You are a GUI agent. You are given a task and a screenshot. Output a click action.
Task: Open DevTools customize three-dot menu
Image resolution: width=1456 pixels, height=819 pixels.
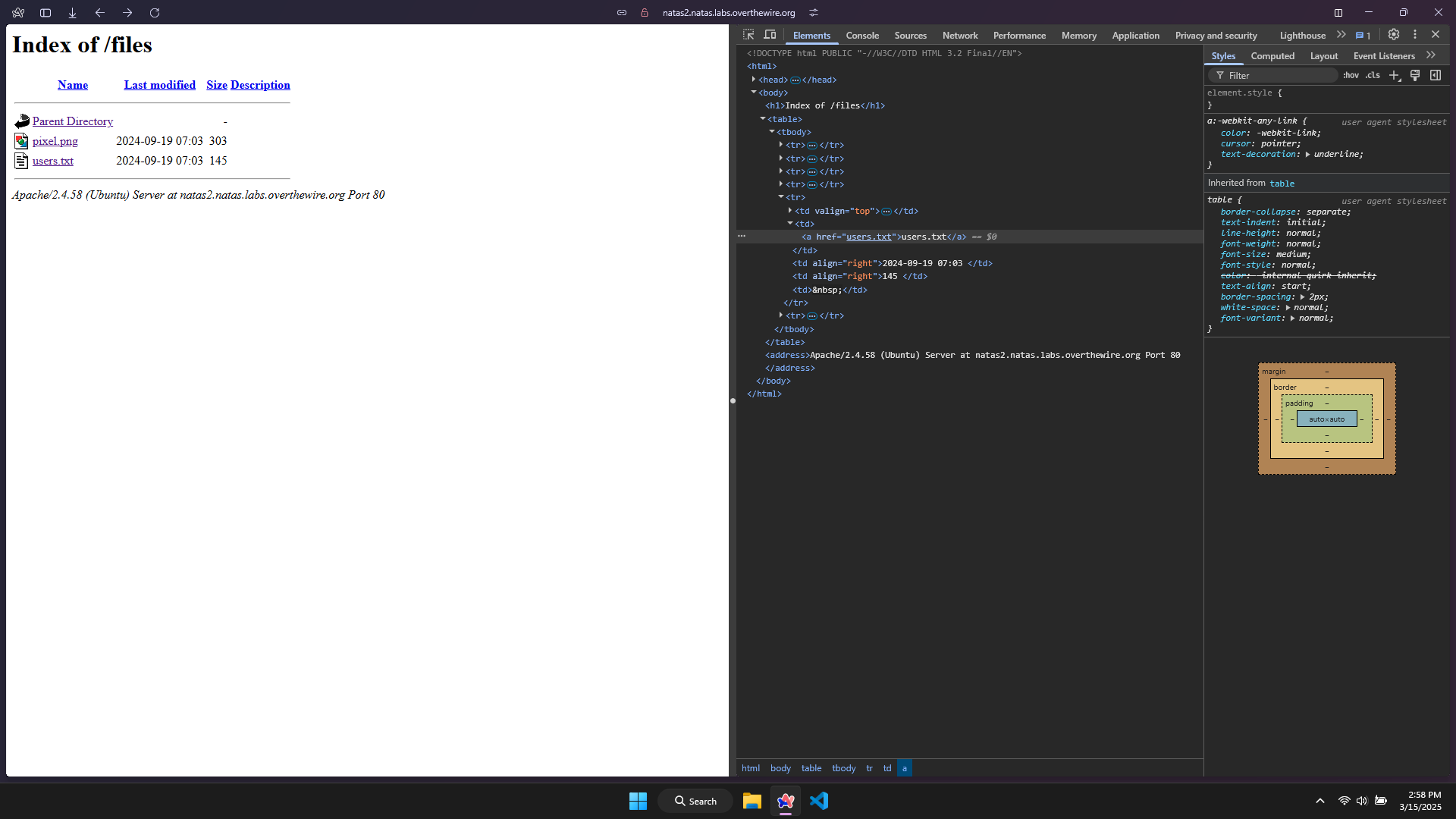tap(1415, 35)
